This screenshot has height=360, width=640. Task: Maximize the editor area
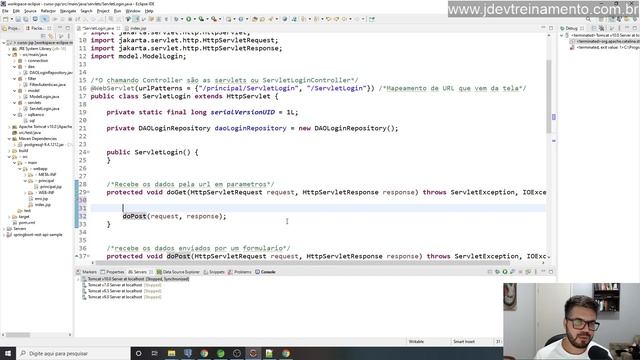[551, 28]
